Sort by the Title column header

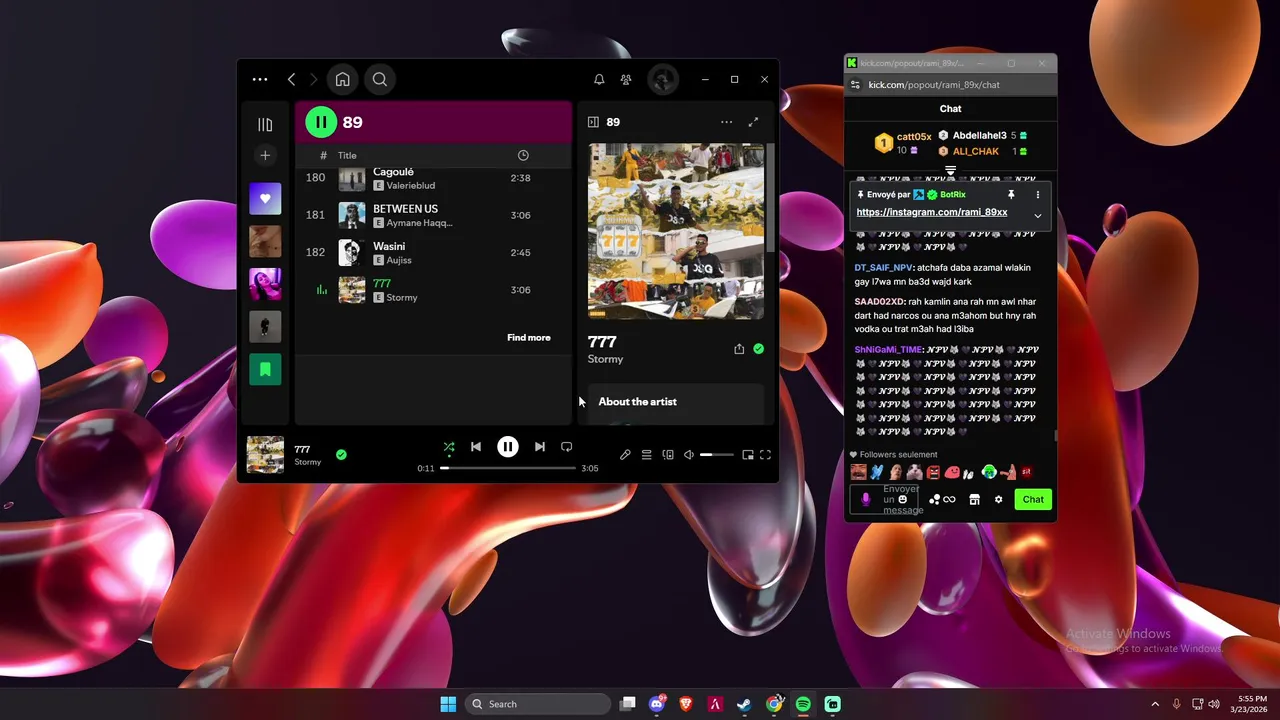tap(347, 155)
